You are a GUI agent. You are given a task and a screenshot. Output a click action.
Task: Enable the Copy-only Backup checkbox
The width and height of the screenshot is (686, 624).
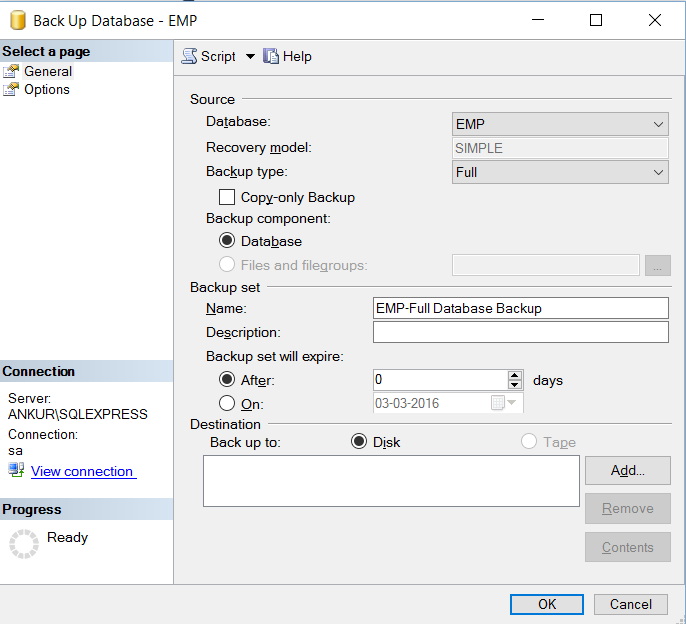[x=227, y=197]
